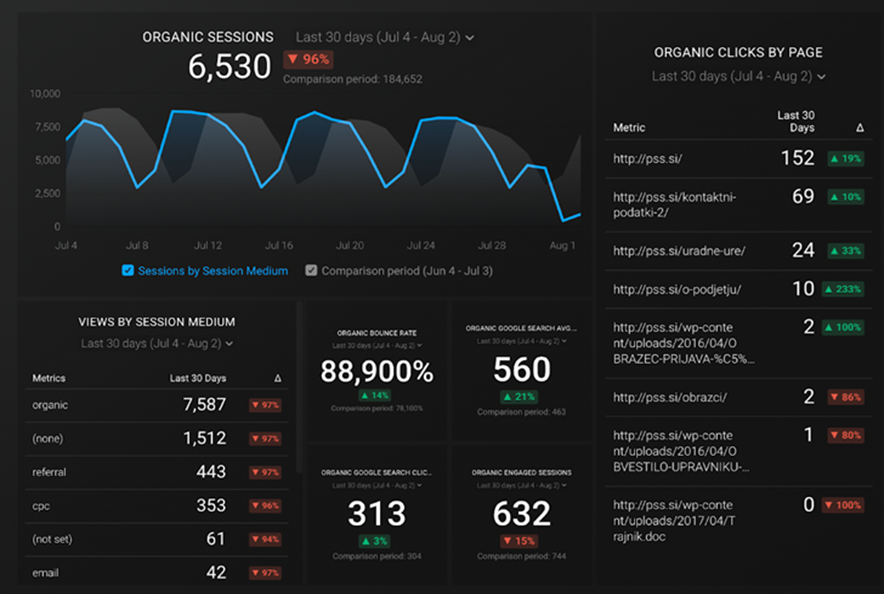Click the 6,530 organic sessions value
The height and width of the screenshot is (594, 884).
[x=229, y=66]
